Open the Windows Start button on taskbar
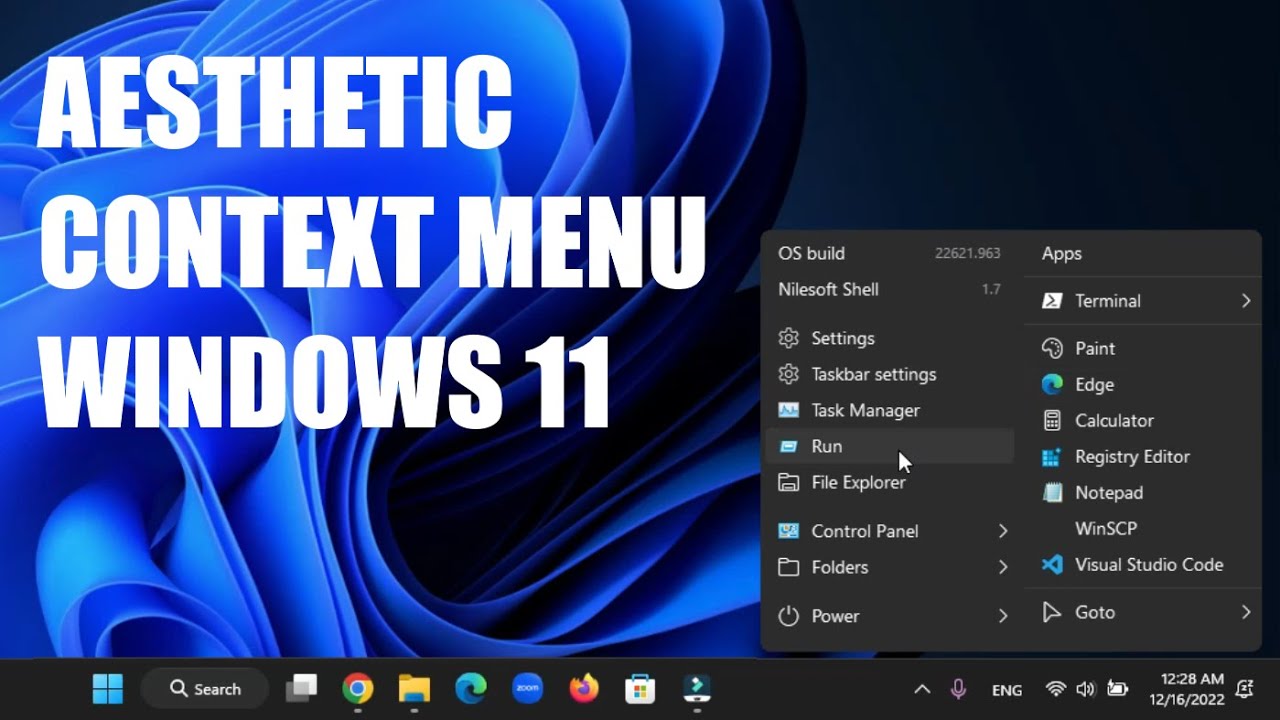Viewport: 1280px width, 720px height. [108, 688]
